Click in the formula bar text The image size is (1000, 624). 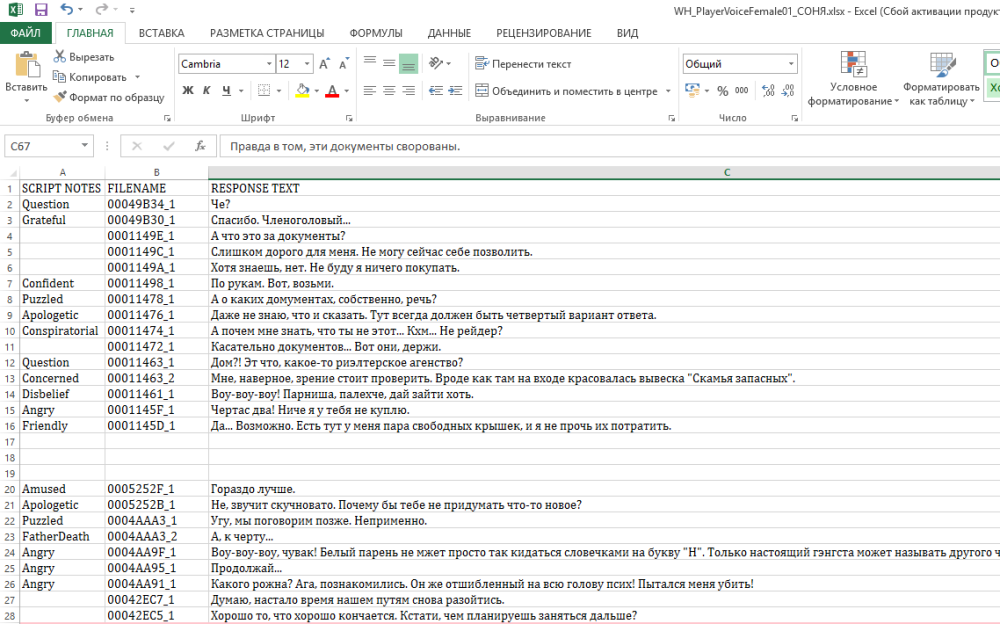click(344, 146)
